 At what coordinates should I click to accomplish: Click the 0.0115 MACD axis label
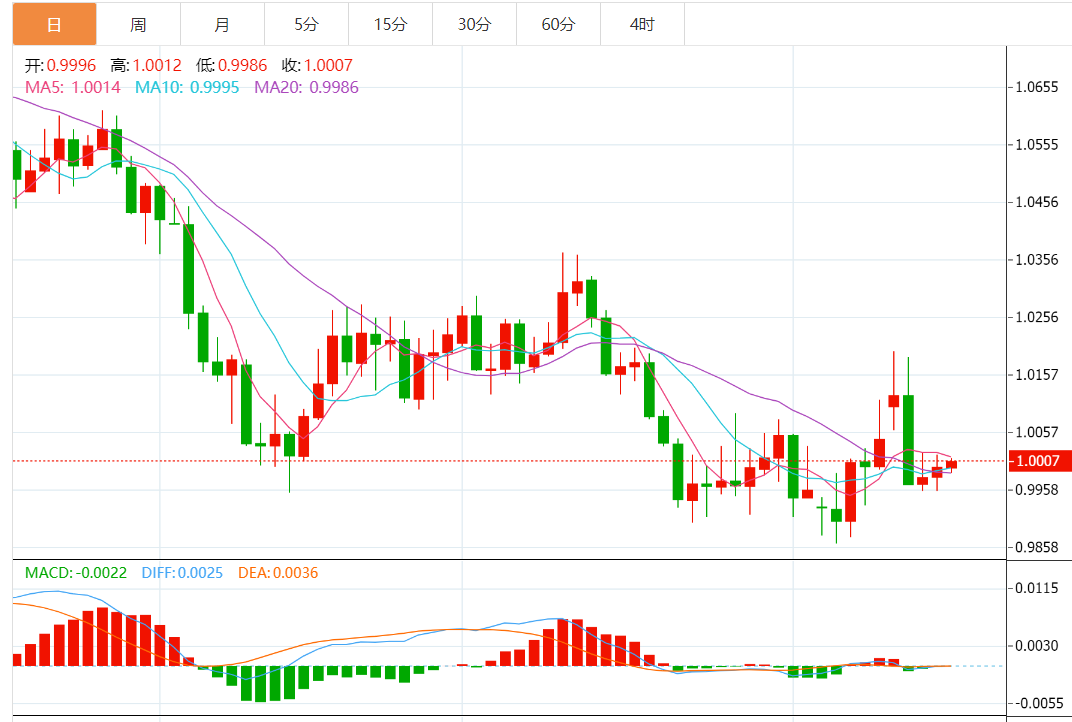coord(1036,588)
